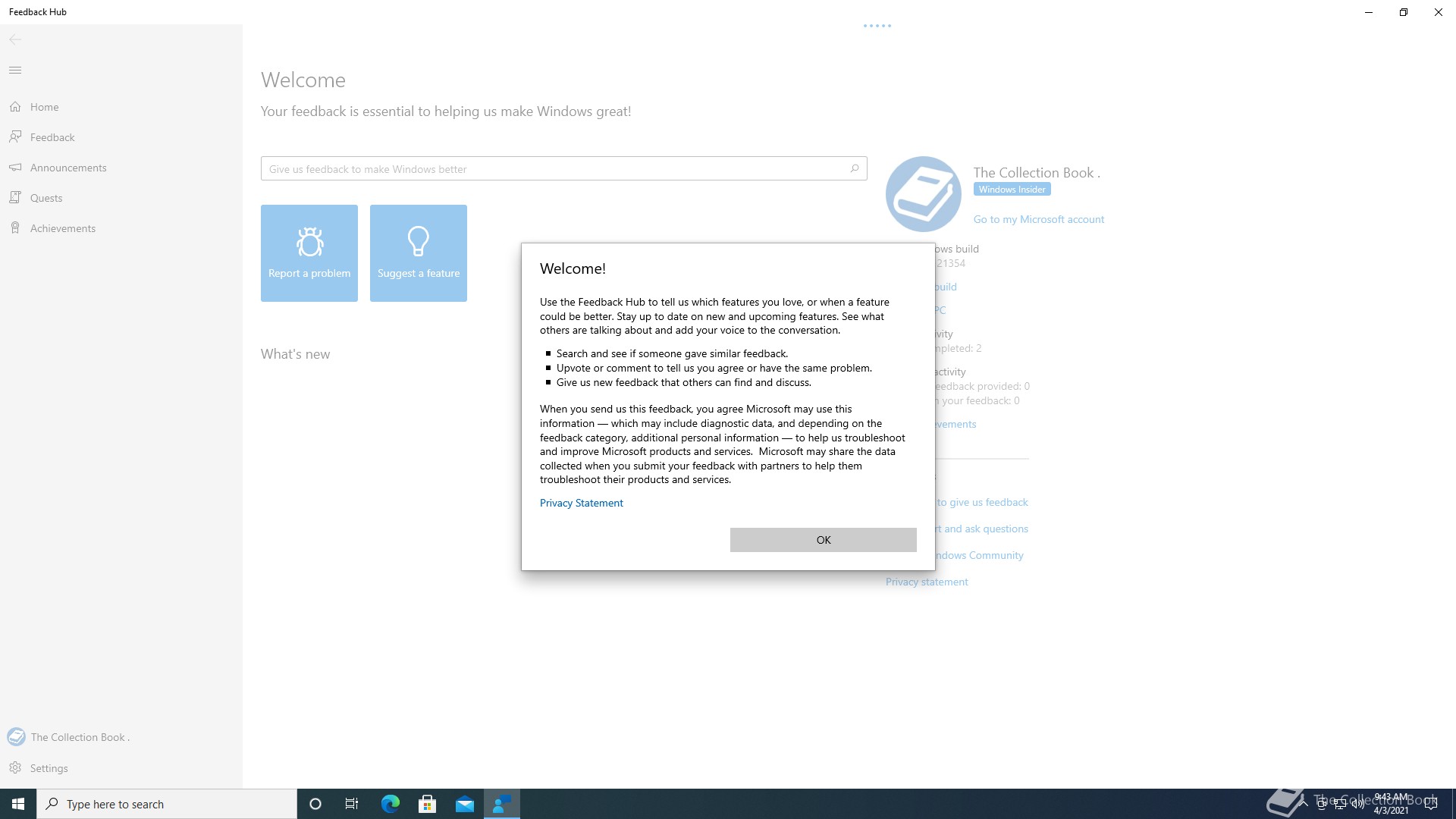Open Home in the sidebar
Screen dimensions: 1456x819
[121, 107]
